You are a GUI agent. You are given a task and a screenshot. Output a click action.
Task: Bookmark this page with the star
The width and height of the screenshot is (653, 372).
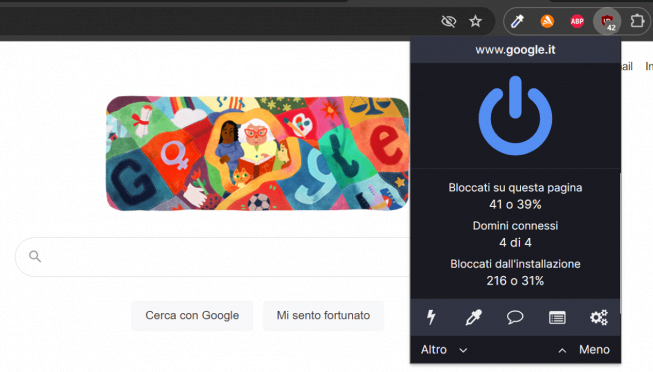pos(475,21)
